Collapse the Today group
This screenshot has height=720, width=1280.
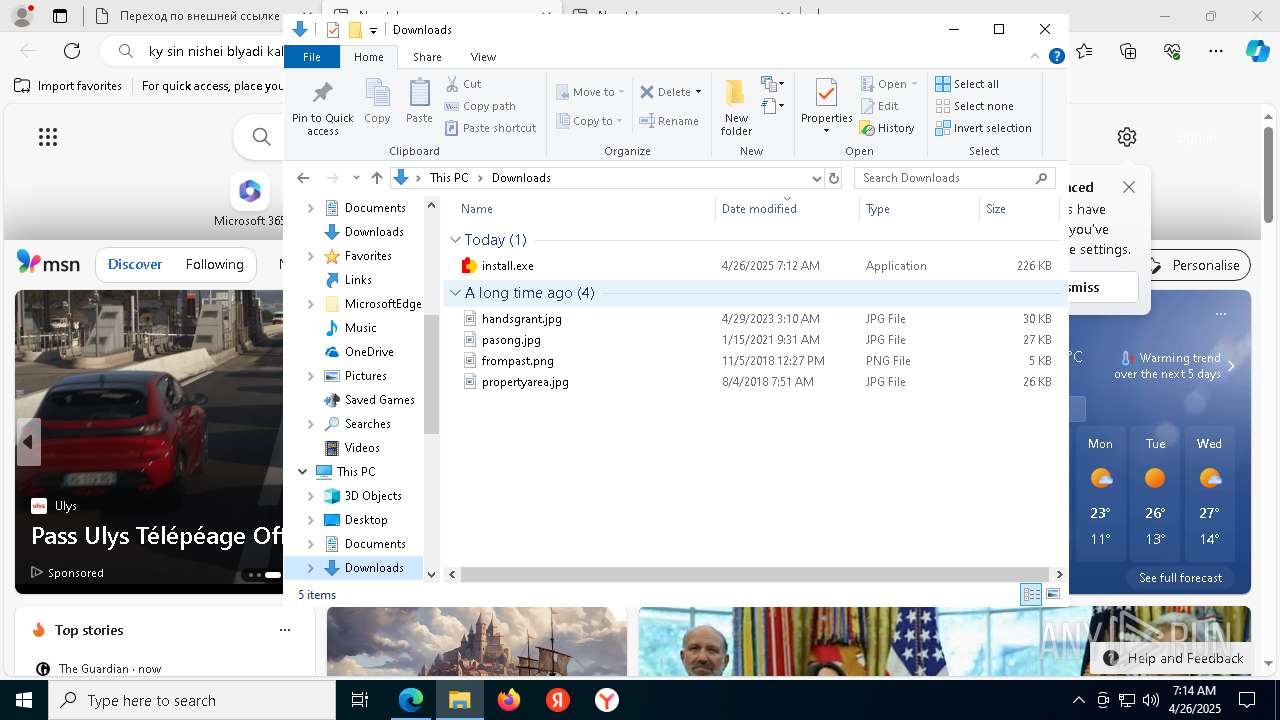[455, 240]
